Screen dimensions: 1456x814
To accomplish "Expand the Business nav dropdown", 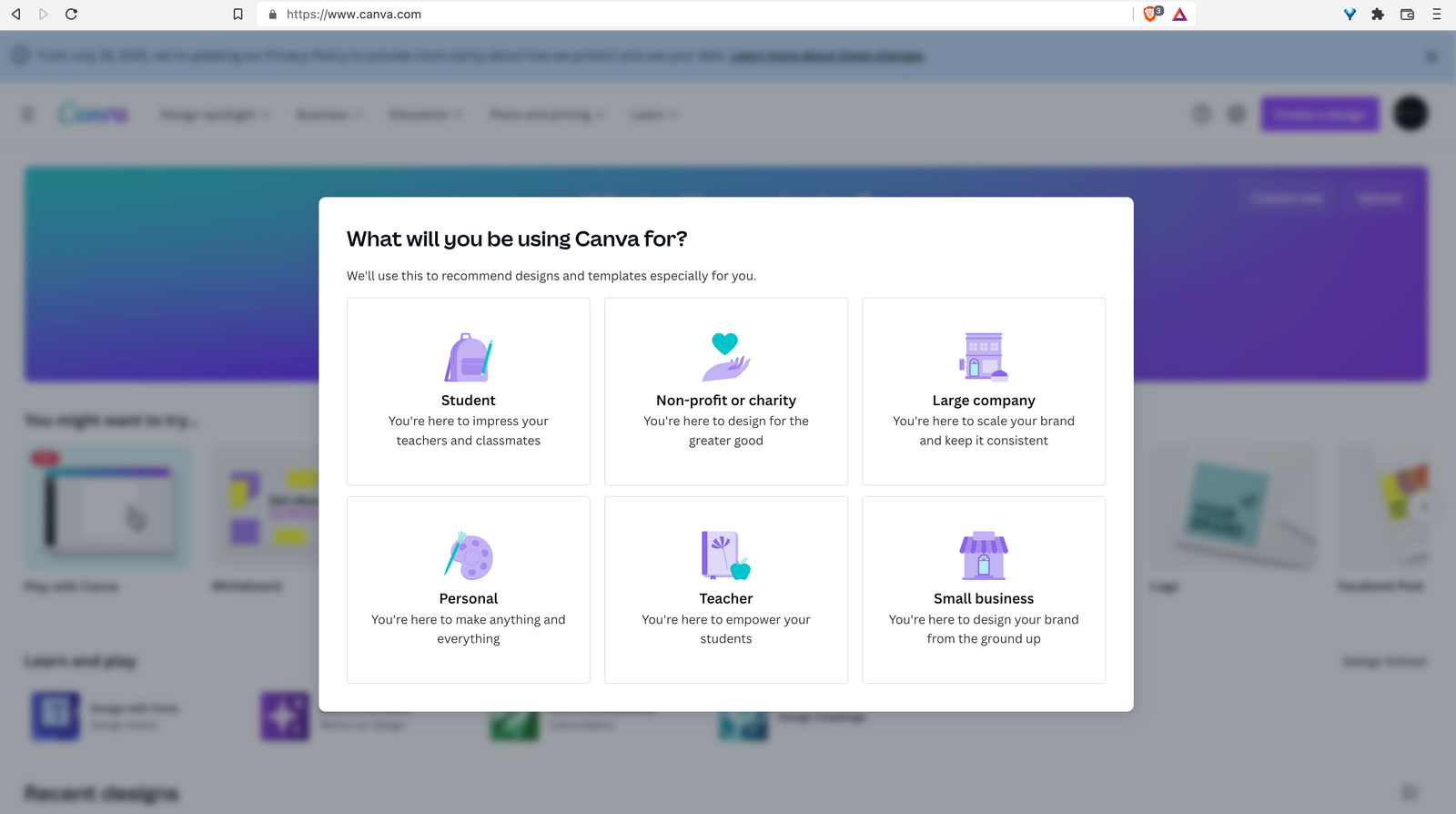I will [329, 115].
